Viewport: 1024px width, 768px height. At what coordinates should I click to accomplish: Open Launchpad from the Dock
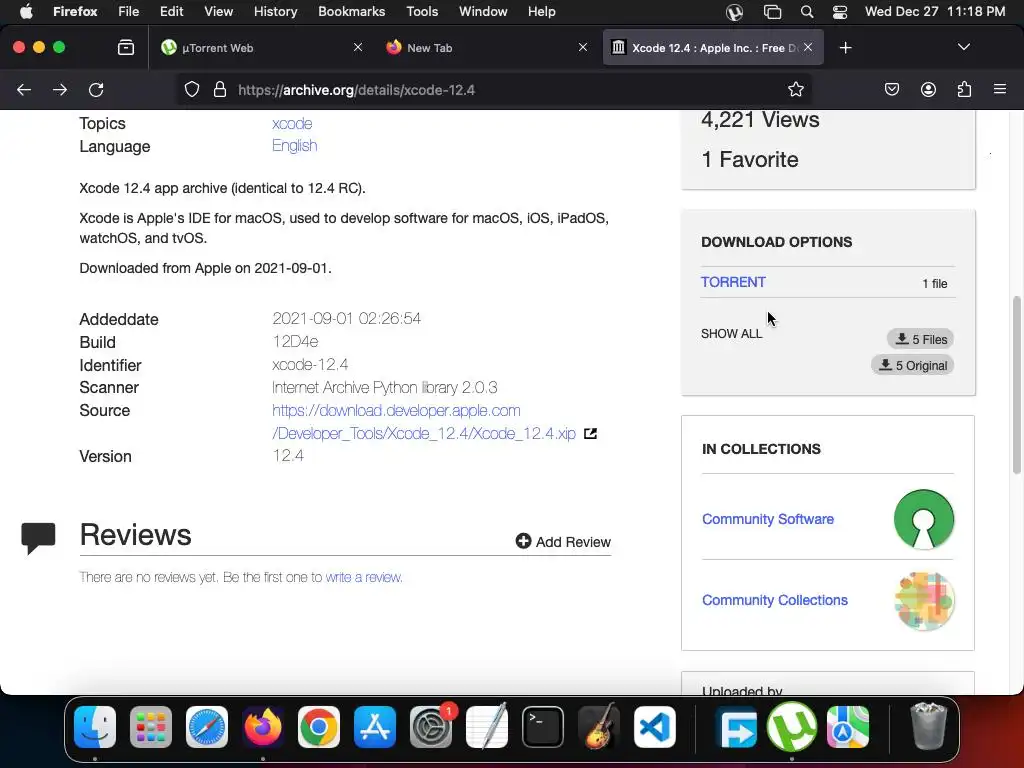(151, 727)
